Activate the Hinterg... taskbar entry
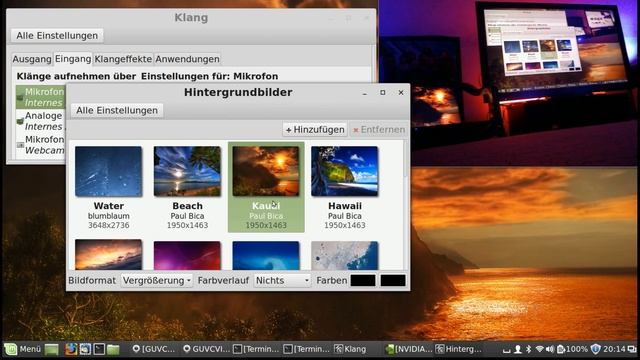This screenshot has width=640, height=360. (458, 349)
